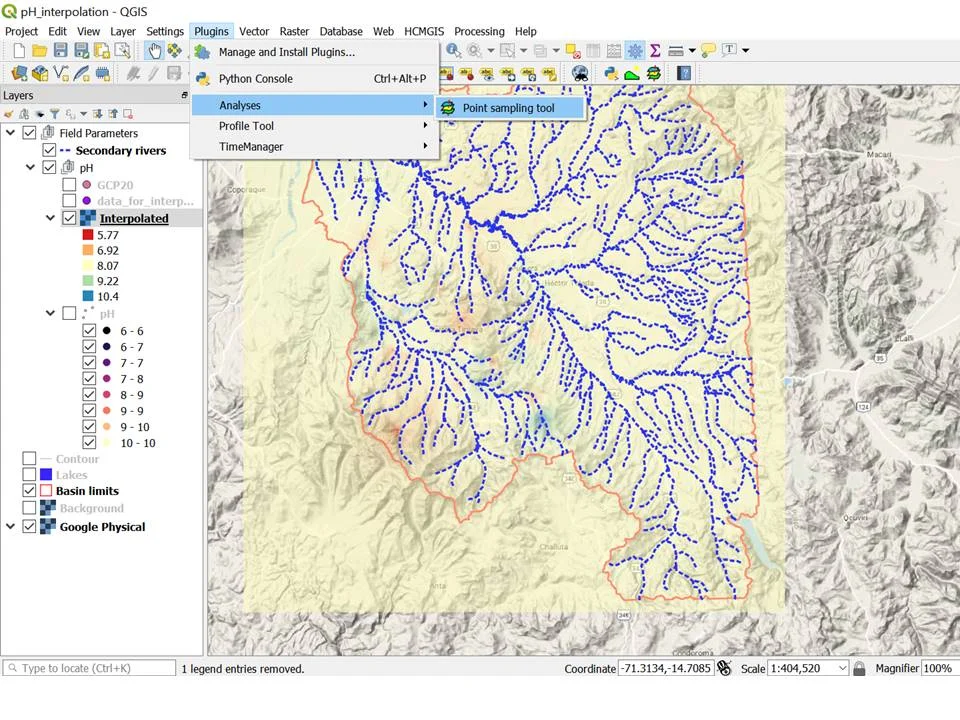Choose Manage and Install Plugins
Viewport: 960px width, 720px height.
pos(315,52)
